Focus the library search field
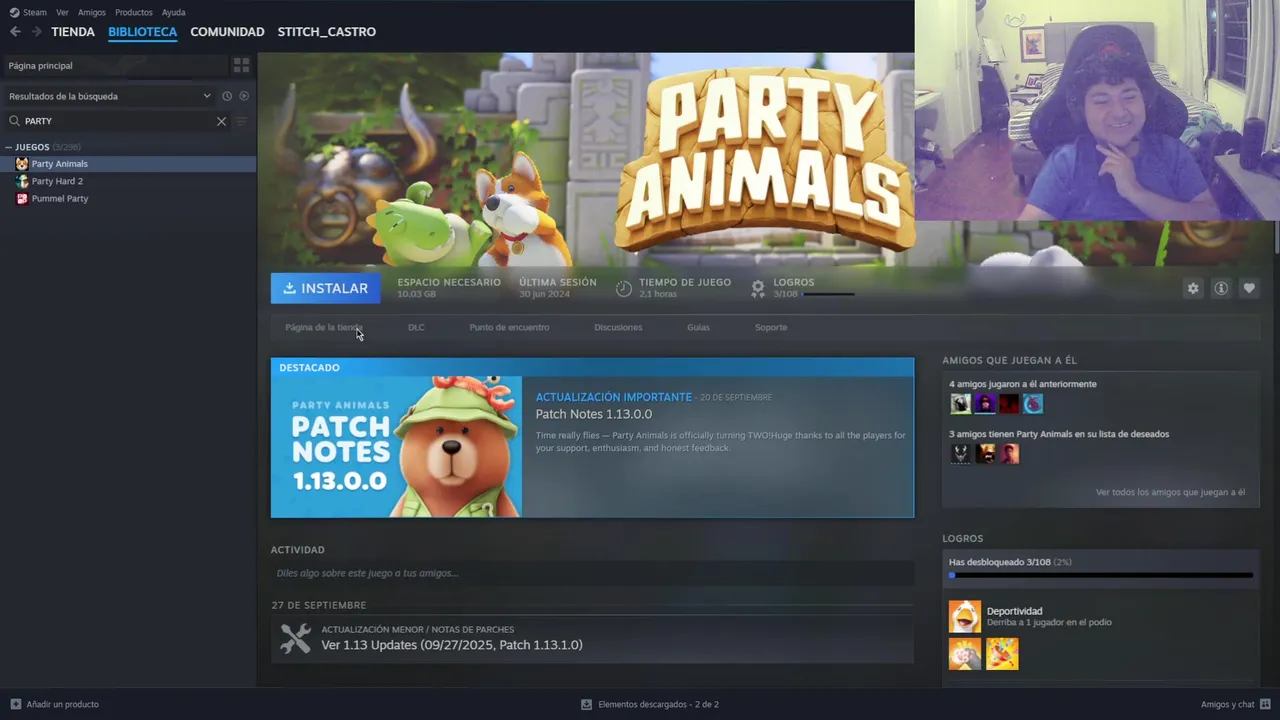1280x720 pixels. click(118, 121)
